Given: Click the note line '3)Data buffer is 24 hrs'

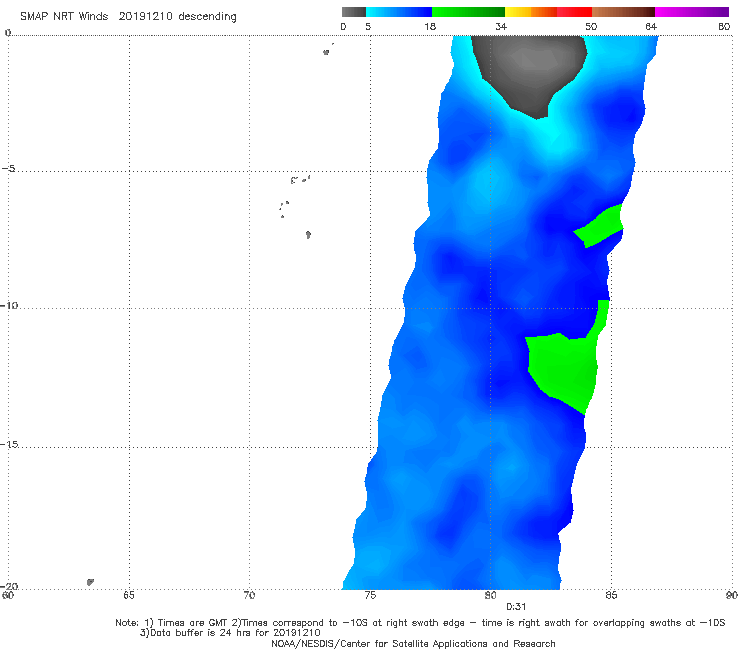Looking at the screenshot, I should [230, 633].
